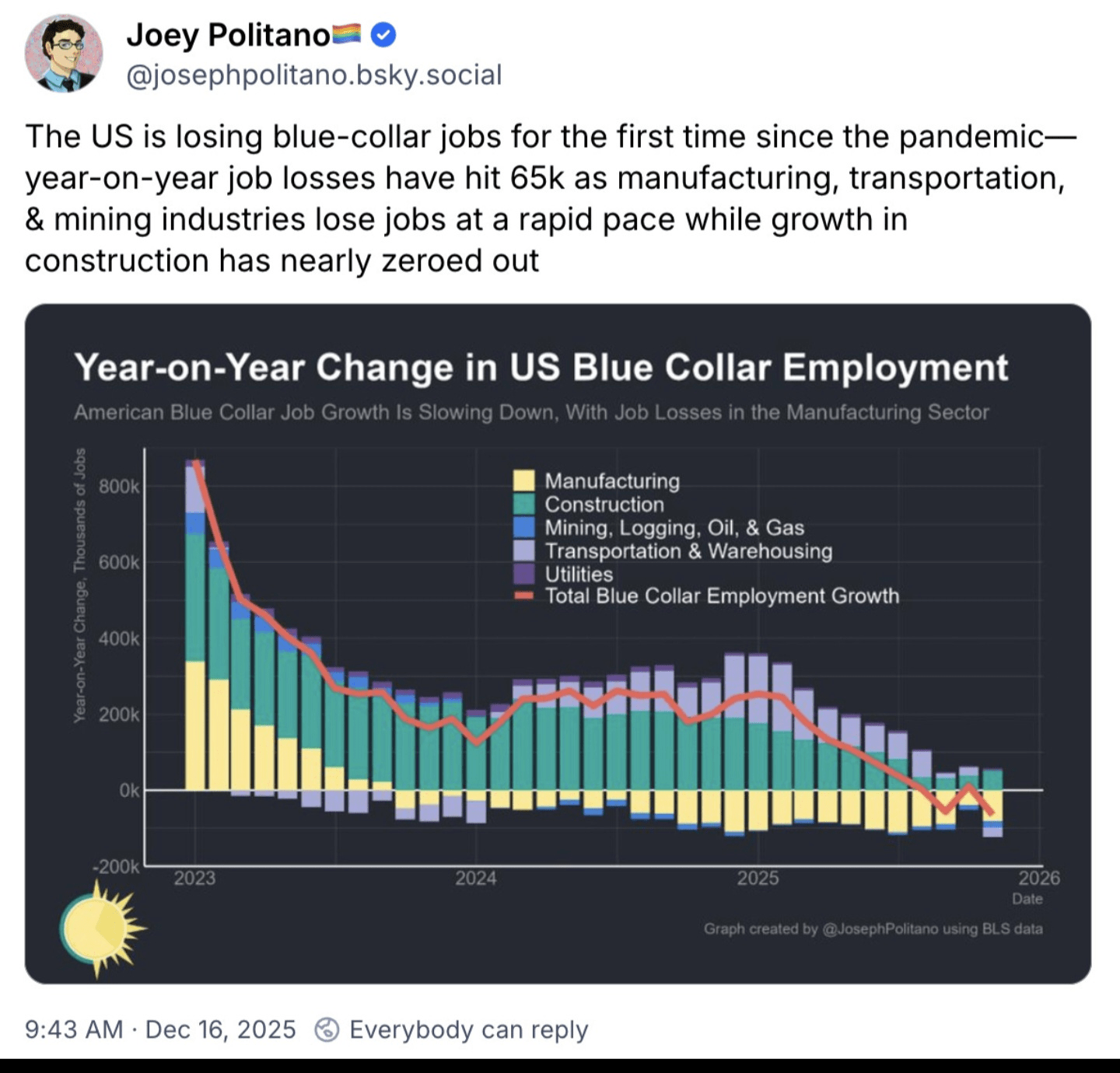Click the chart title text
Viewport: 1120px width, 1073px height.
point(541,367)
